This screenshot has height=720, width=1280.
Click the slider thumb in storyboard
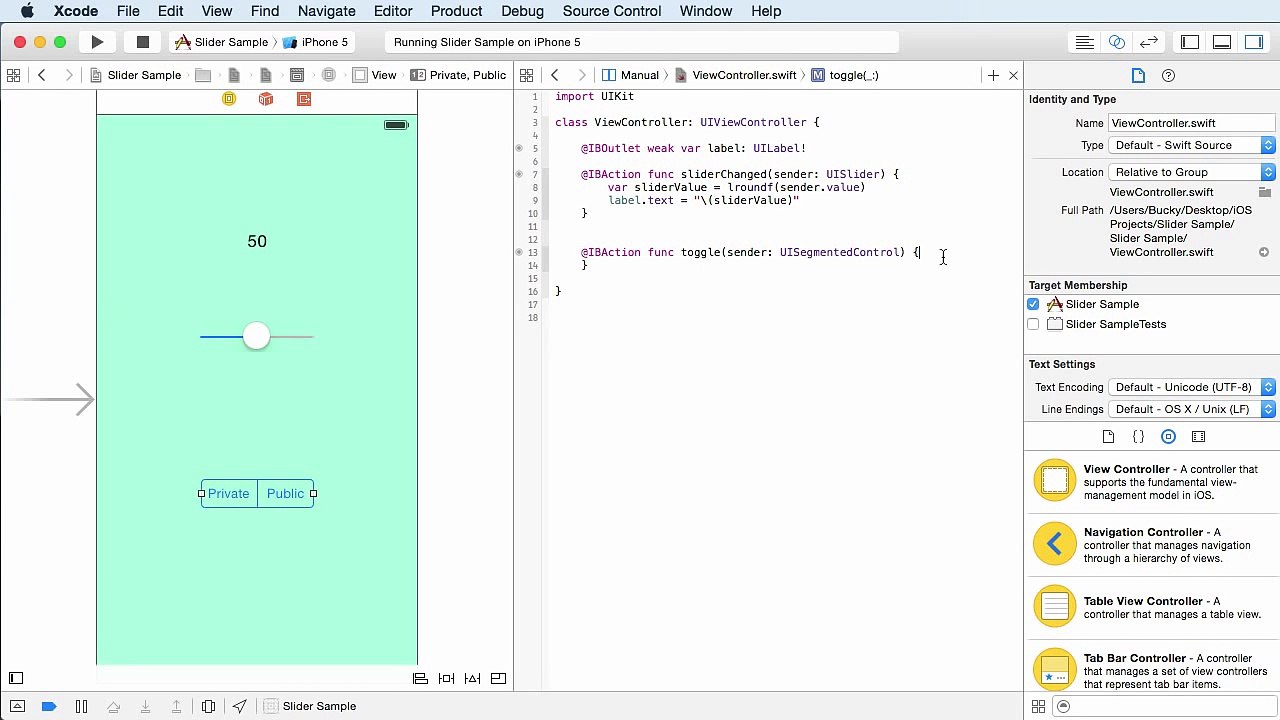click(x=256, y=336)
